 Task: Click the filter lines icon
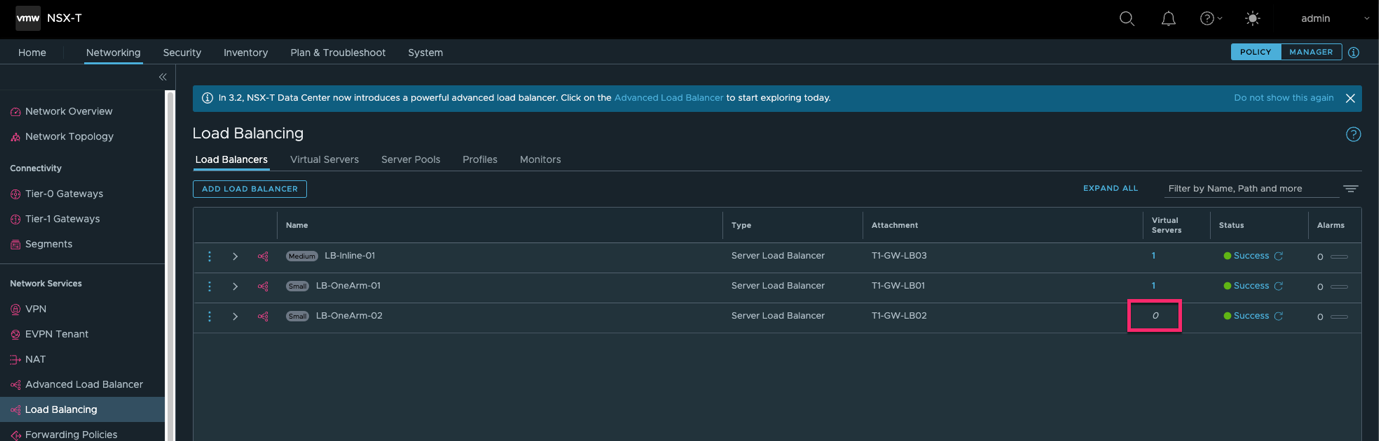(1351, 188)
